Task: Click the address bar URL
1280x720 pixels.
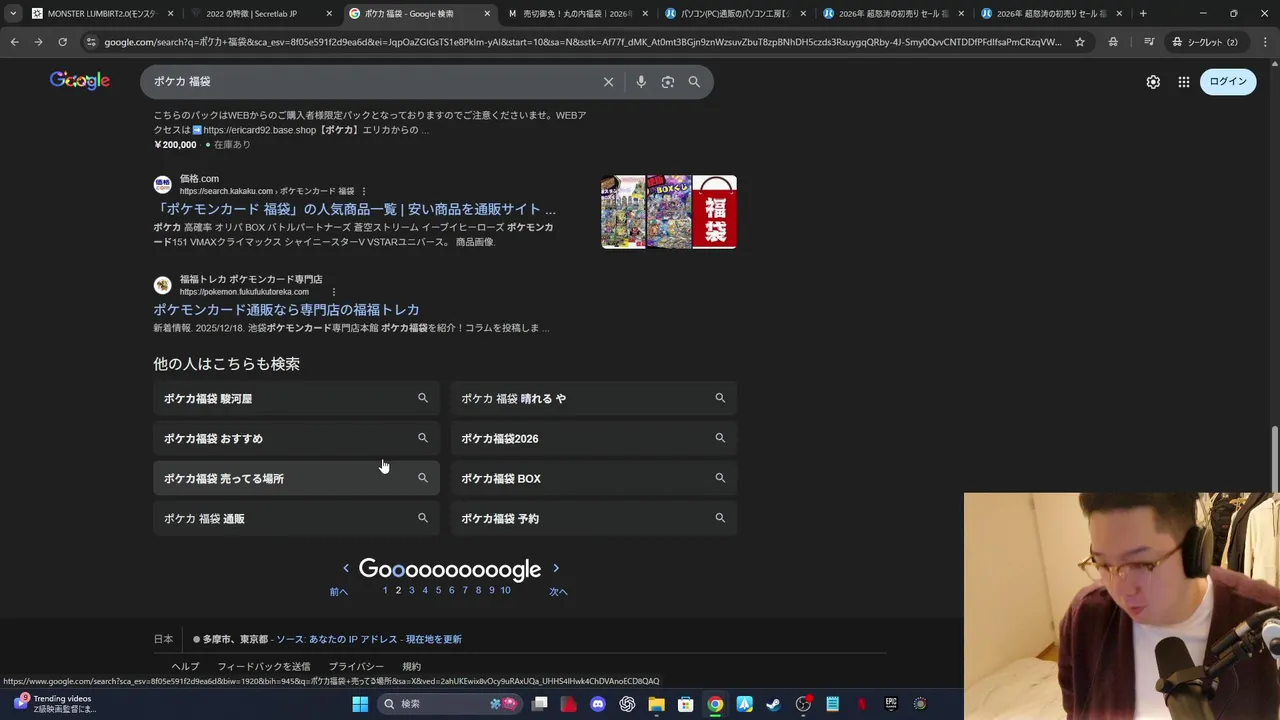Action: (582, 42)
